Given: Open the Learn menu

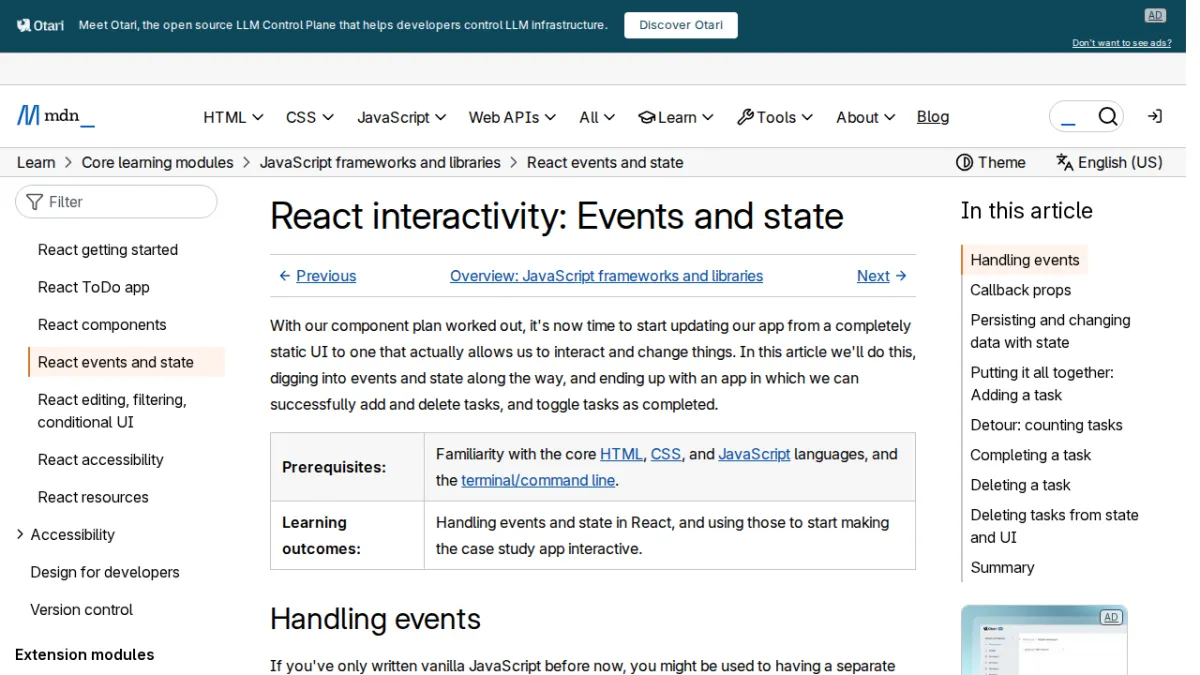Looking at the screenshot, I should [676, 117].
